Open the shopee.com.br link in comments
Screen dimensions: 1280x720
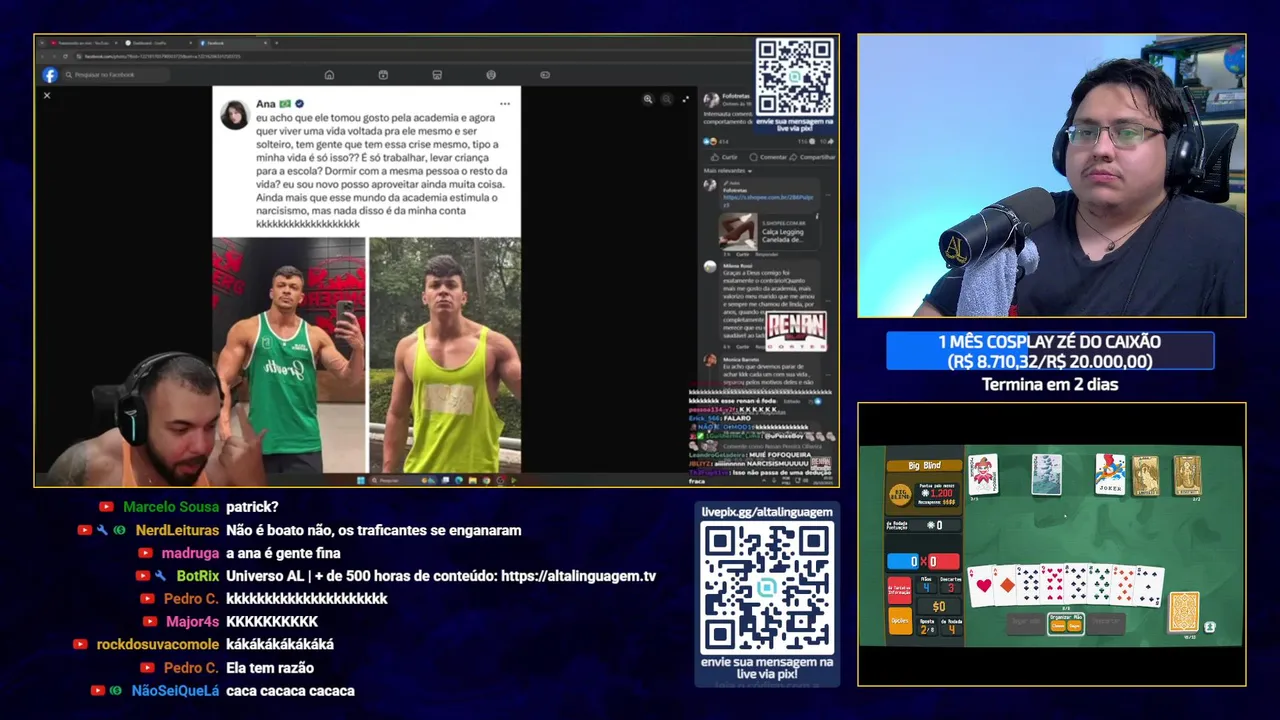[768, 200]
